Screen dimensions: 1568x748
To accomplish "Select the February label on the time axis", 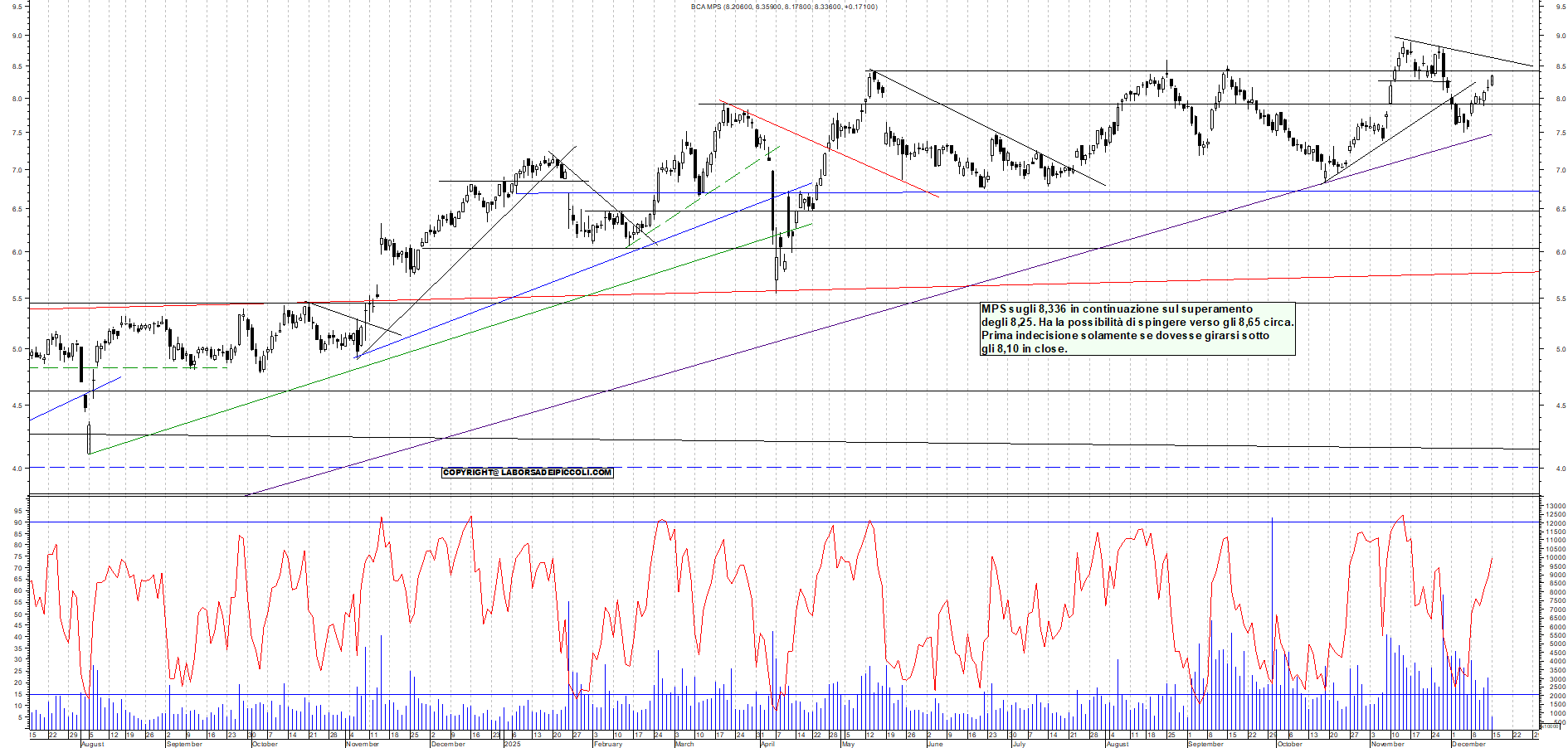I will tap(607, 744).
